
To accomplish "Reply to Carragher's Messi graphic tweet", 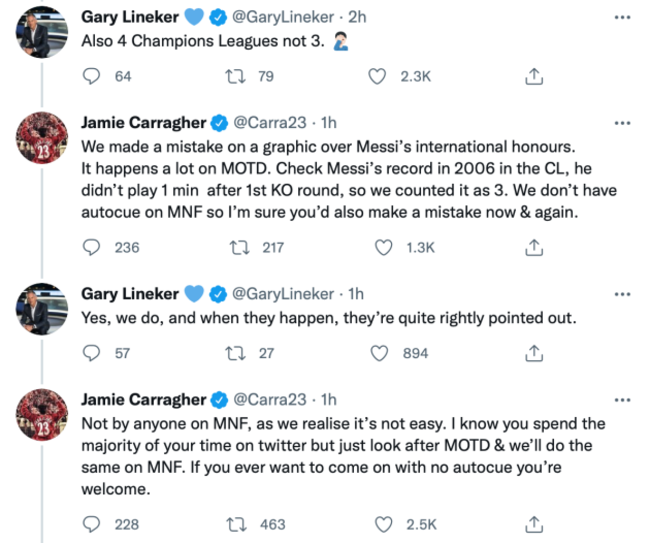I will (92, 247).
